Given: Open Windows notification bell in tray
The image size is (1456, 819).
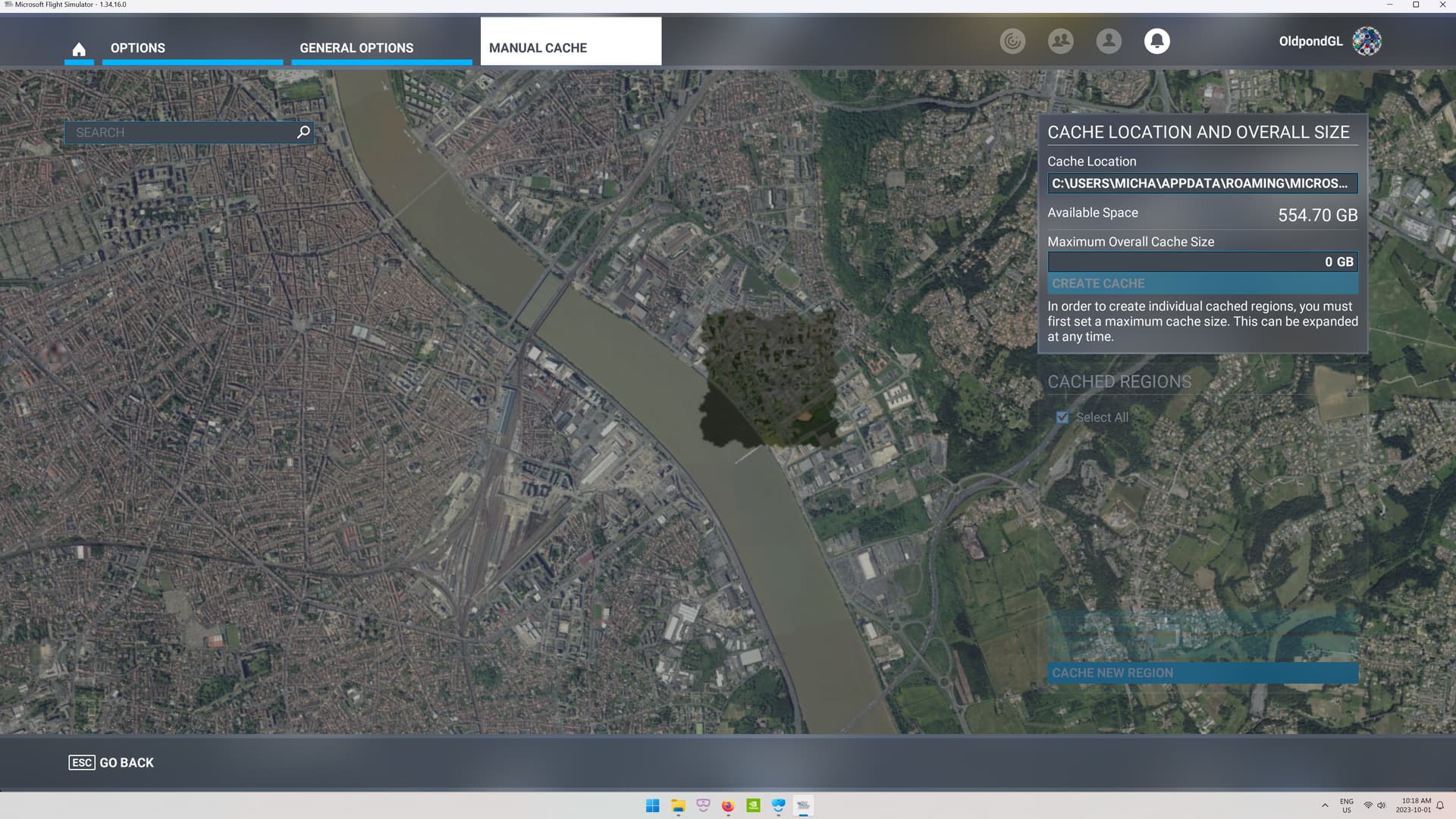Looking at the screenshot, I should coord(1440,805).
